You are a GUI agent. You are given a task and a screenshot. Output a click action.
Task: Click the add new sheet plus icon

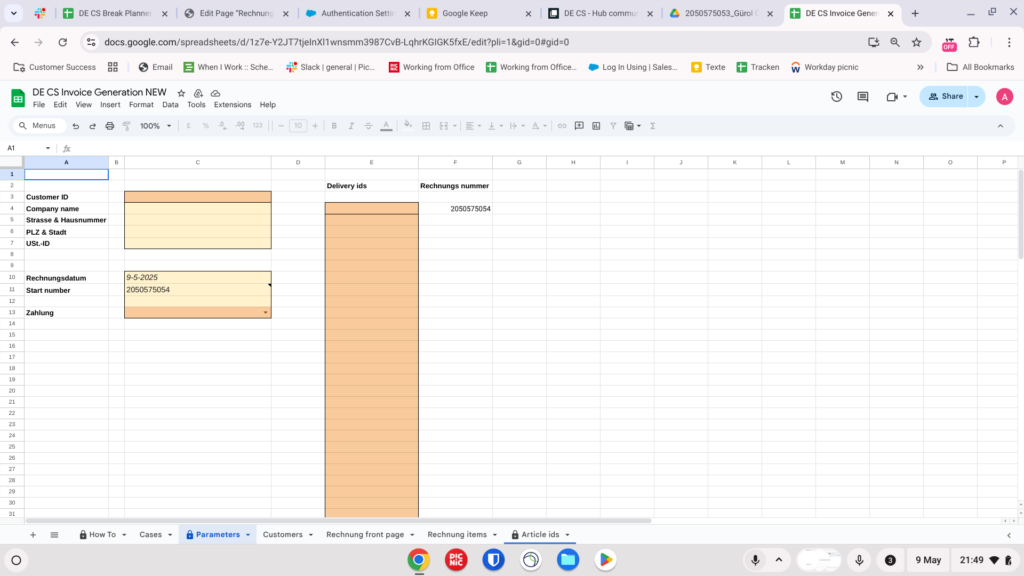coord(32,535)
